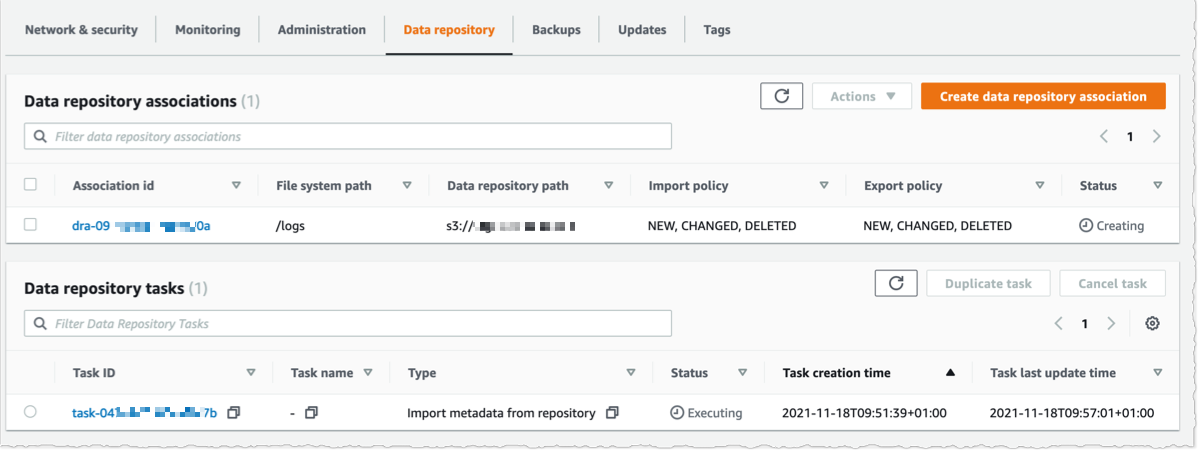Image resolution: width=1198 pixels, height=452 pixels.
Task: Go to previous page of tasks
Action: 1060,323
